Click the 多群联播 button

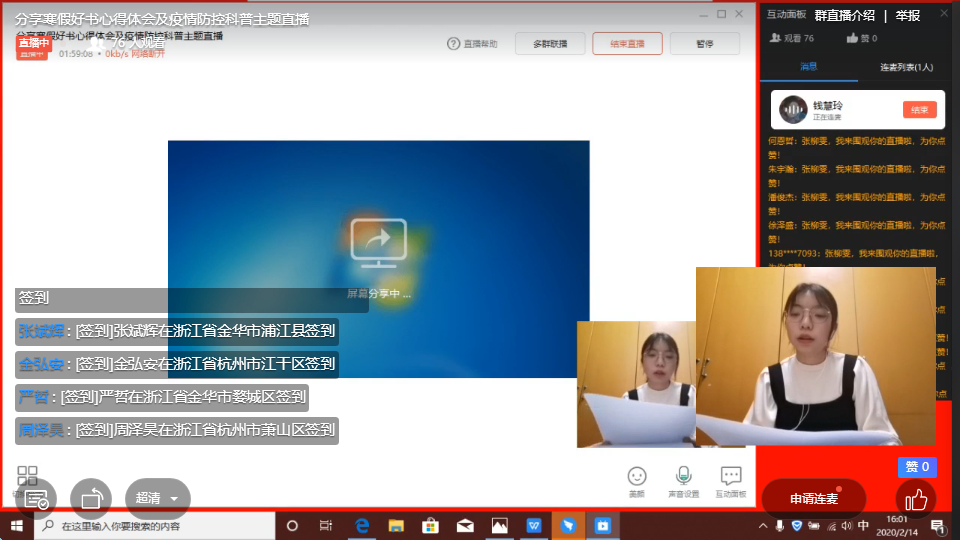click(550, 43)
